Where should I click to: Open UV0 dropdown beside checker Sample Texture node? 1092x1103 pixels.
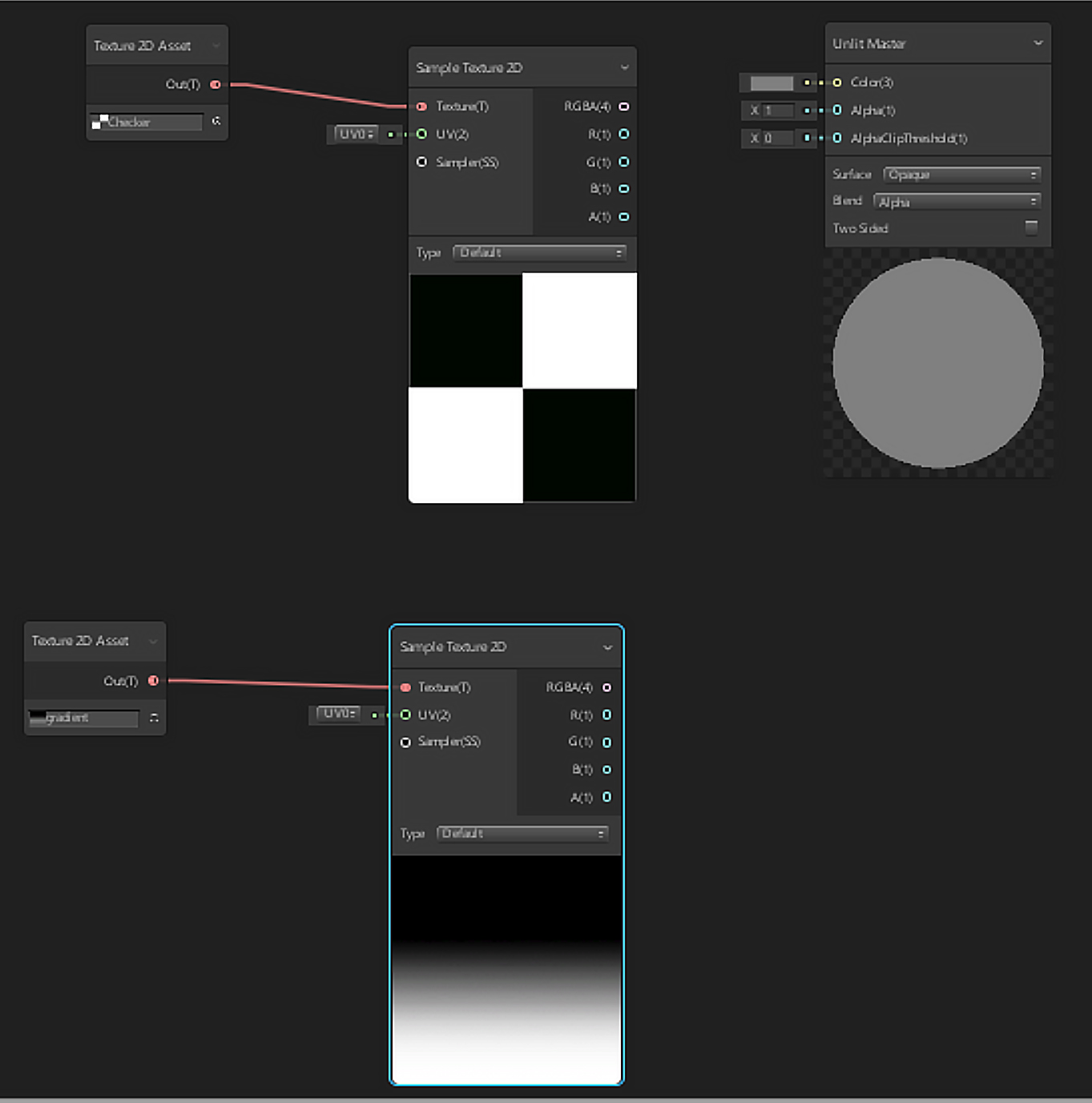(x=356, y=134)
